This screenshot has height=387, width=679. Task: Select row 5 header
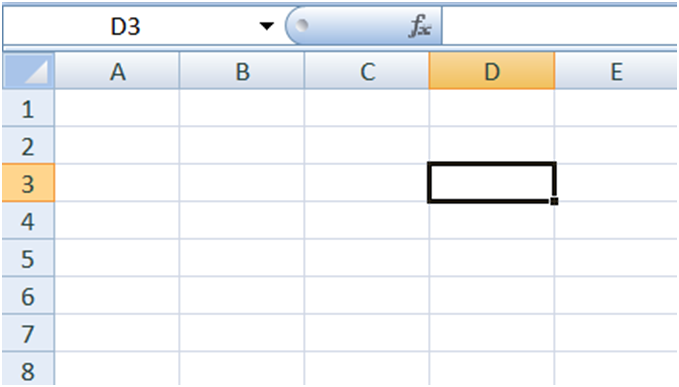point(29,258)
